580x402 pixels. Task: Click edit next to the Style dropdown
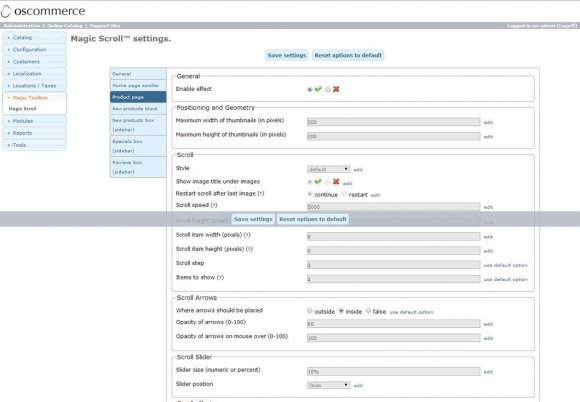point(358,170)
